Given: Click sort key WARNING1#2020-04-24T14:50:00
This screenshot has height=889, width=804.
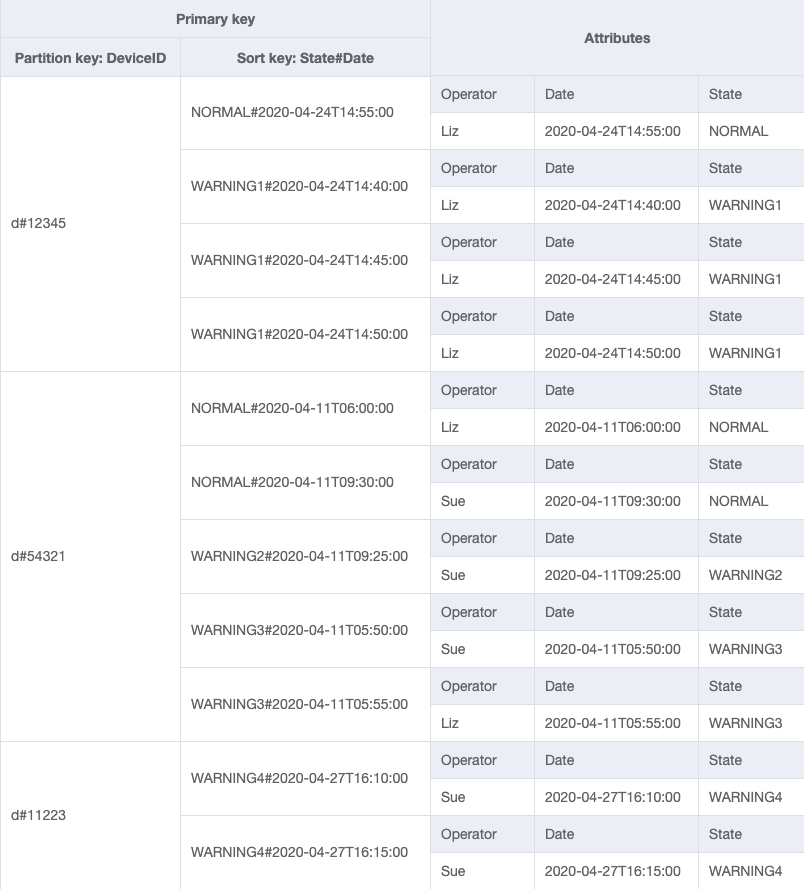Looking at the screenshot, I should 299,334.
